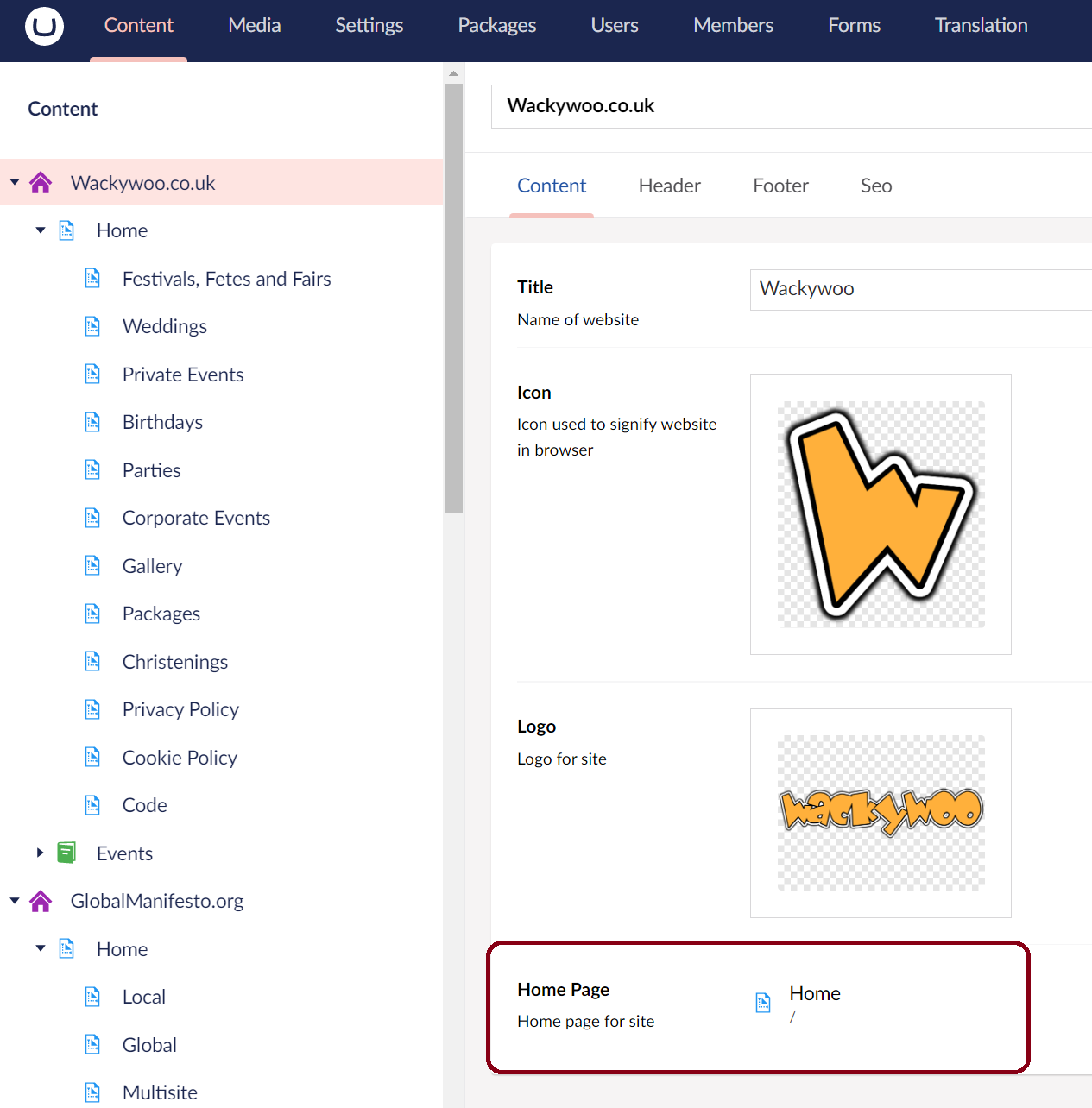Click the Multisite page icon

(92, 1092)
